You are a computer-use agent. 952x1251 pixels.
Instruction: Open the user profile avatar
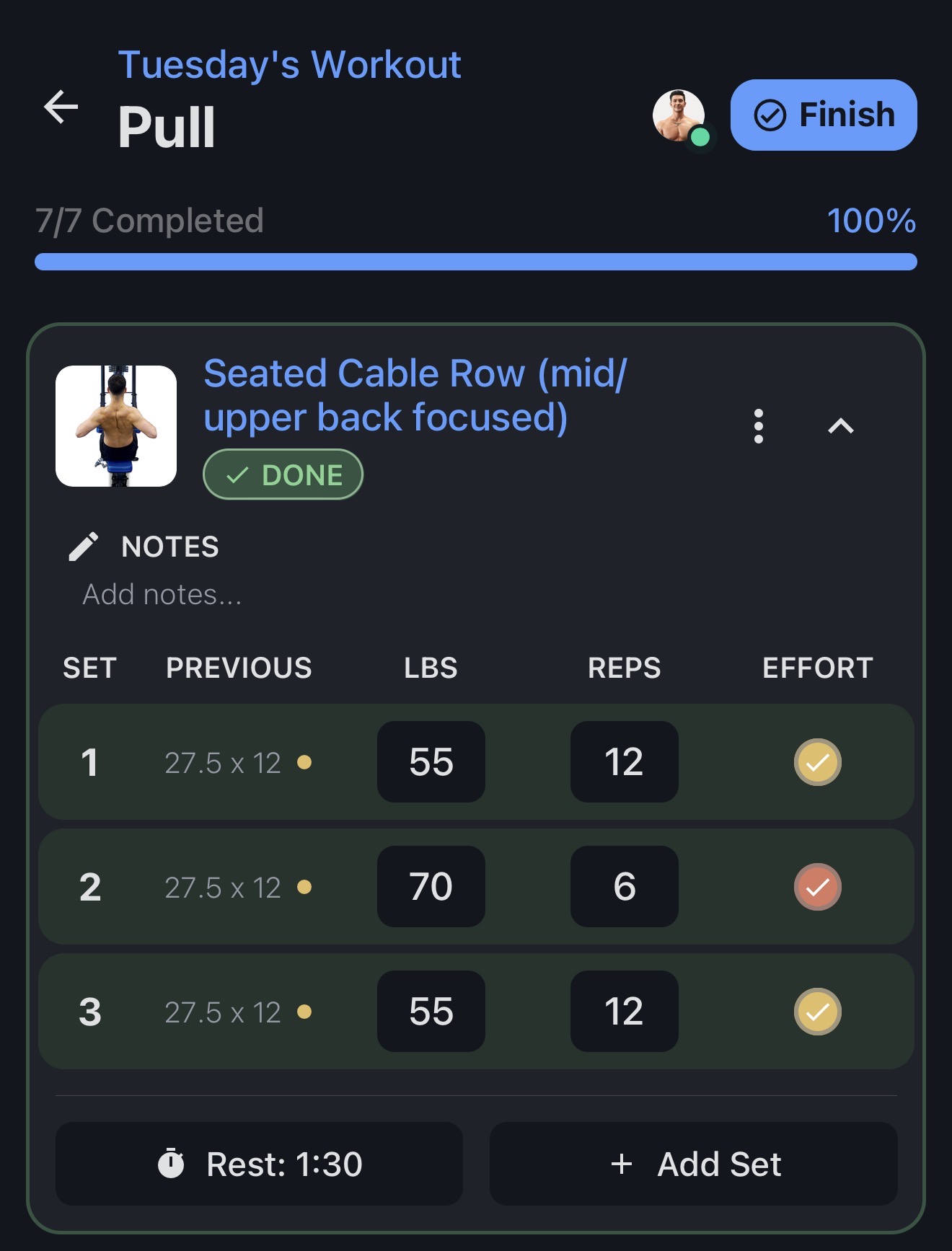click(679, 116)
